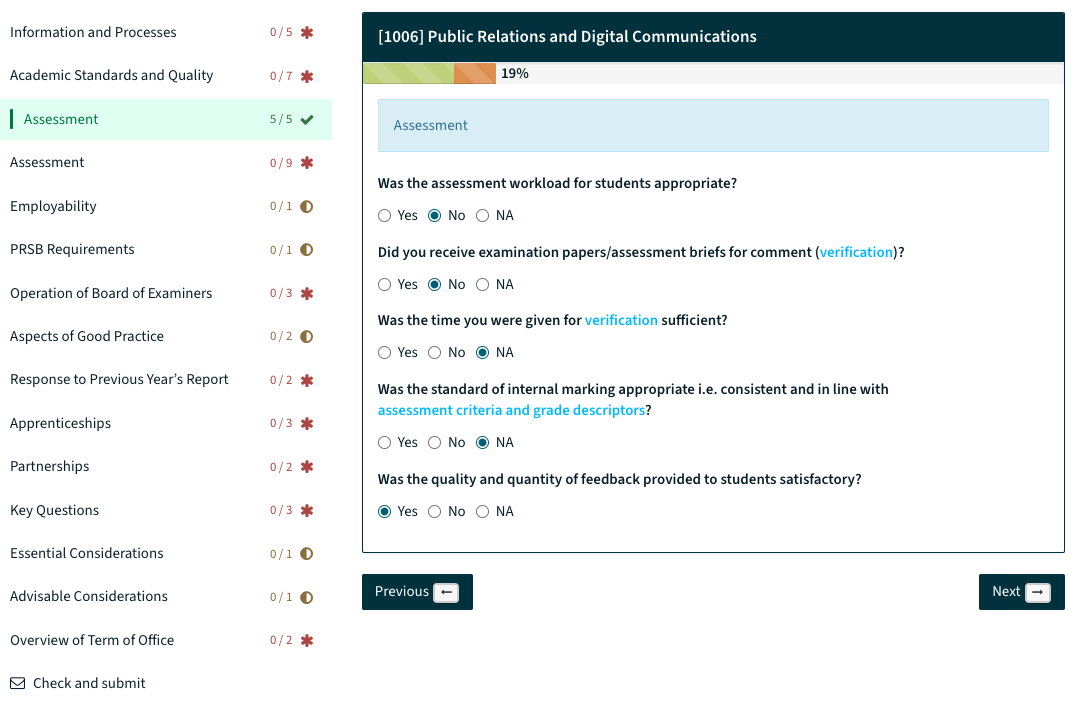Click the half-circle icon for PRSB Requirements
The image size is (1075, 704).
tap(307, 250)
